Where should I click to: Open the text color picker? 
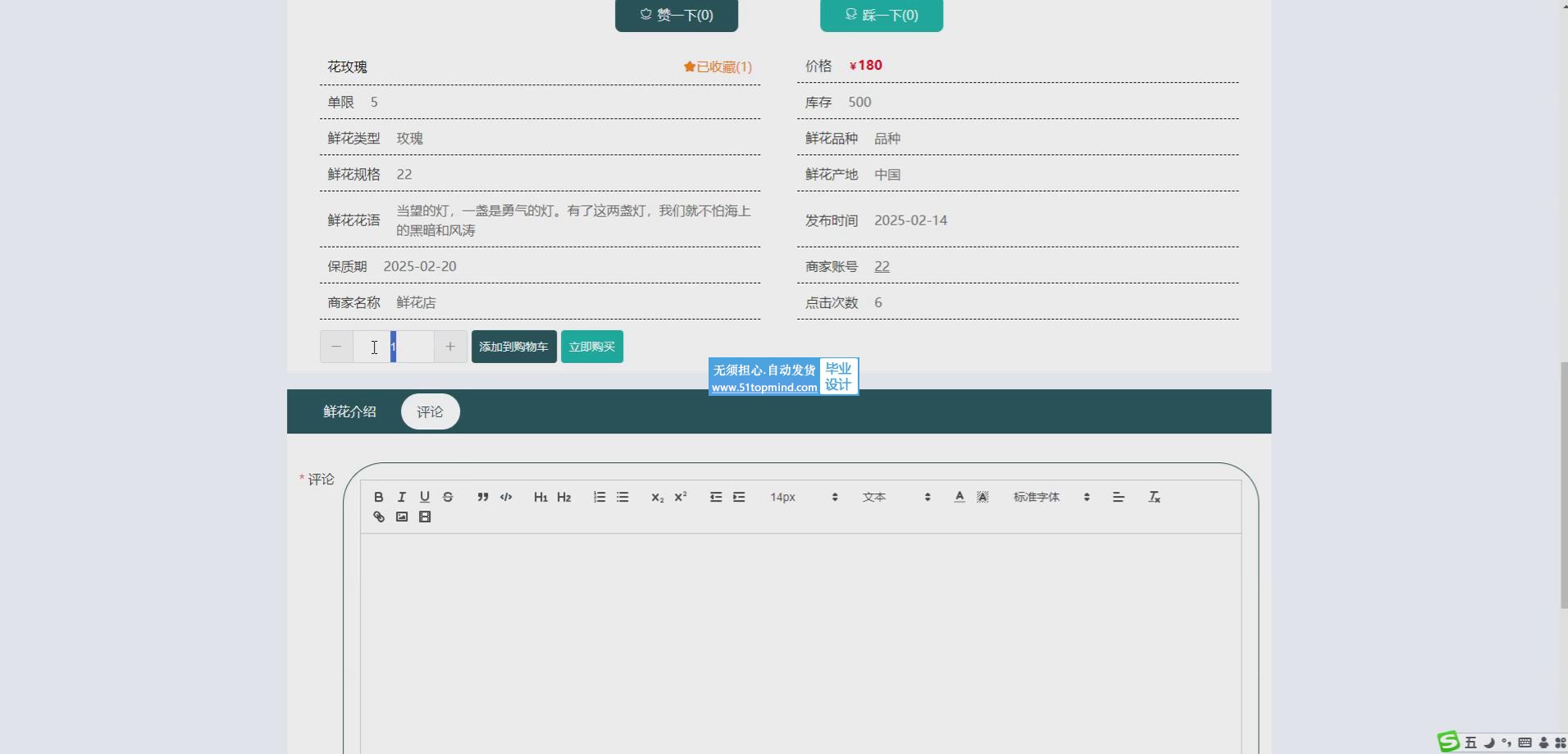tap(959, 497)
